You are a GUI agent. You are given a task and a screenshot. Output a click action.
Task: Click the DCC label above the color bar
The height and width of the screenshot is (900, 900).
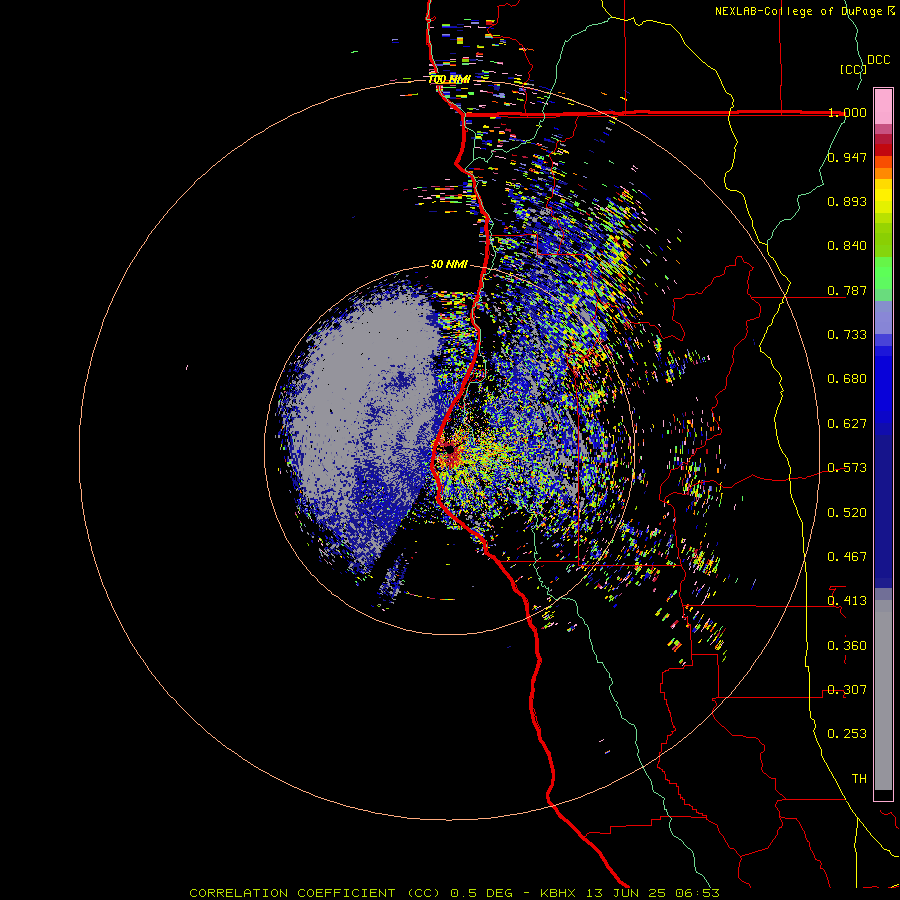[879, 60]
